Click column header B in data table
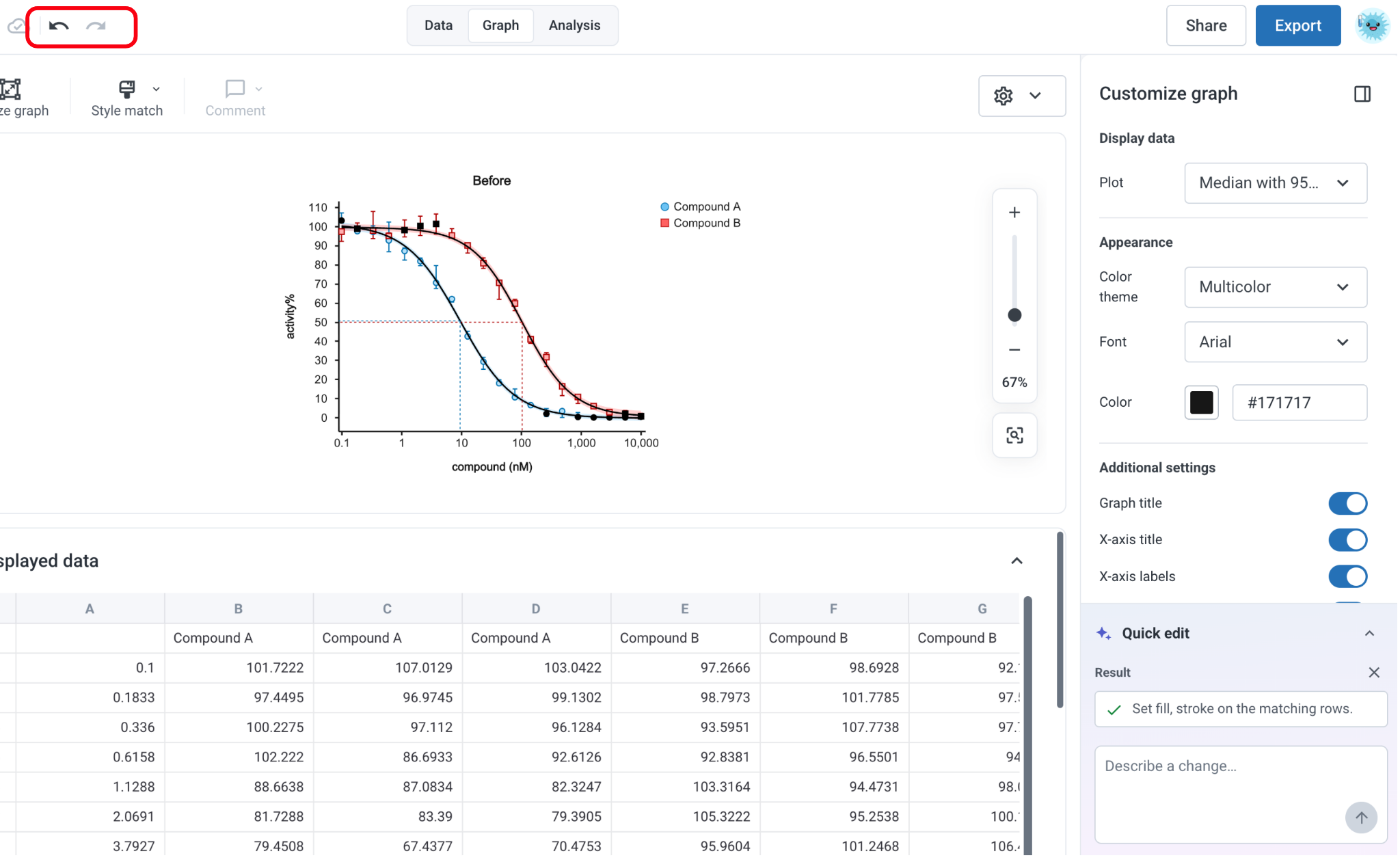 click(239, 608)
